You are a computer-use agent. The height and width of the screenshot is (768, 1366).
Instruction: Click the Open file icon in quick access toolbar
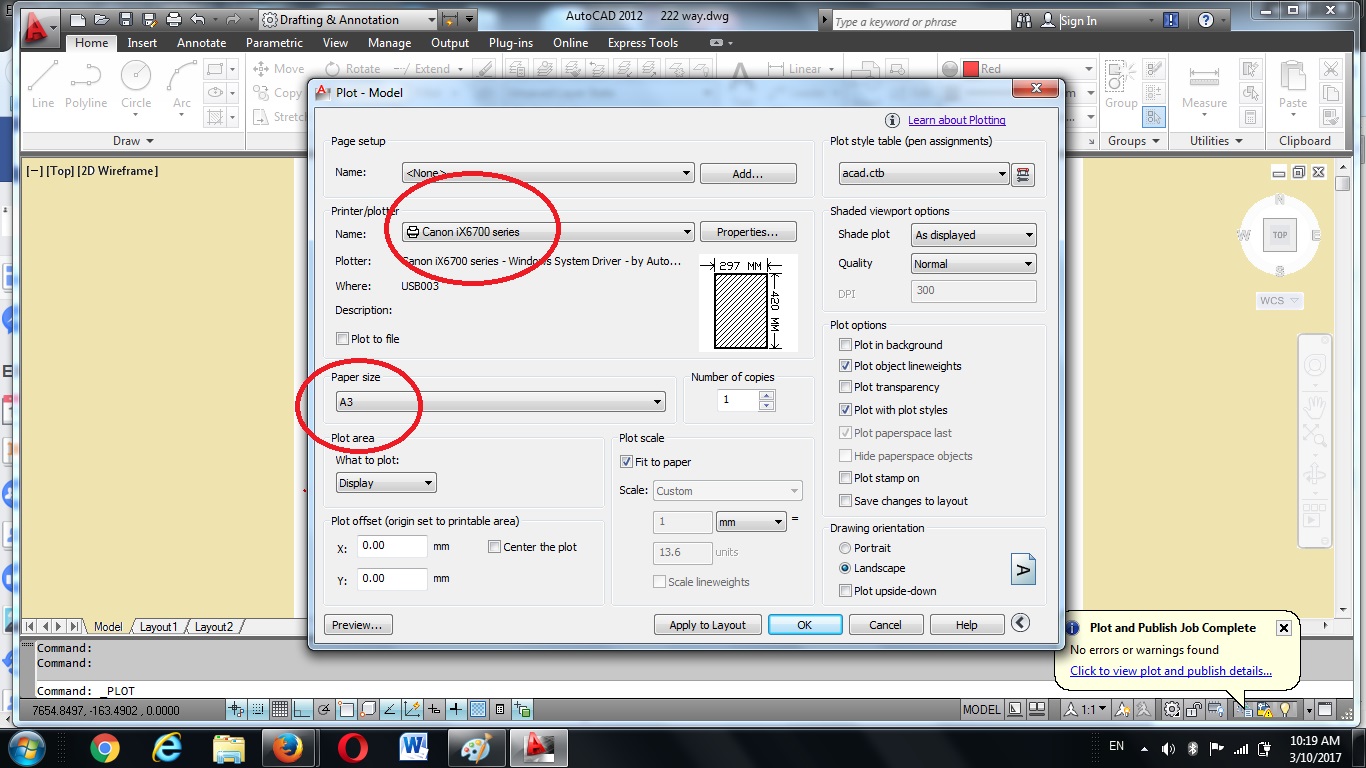point(103,19)
